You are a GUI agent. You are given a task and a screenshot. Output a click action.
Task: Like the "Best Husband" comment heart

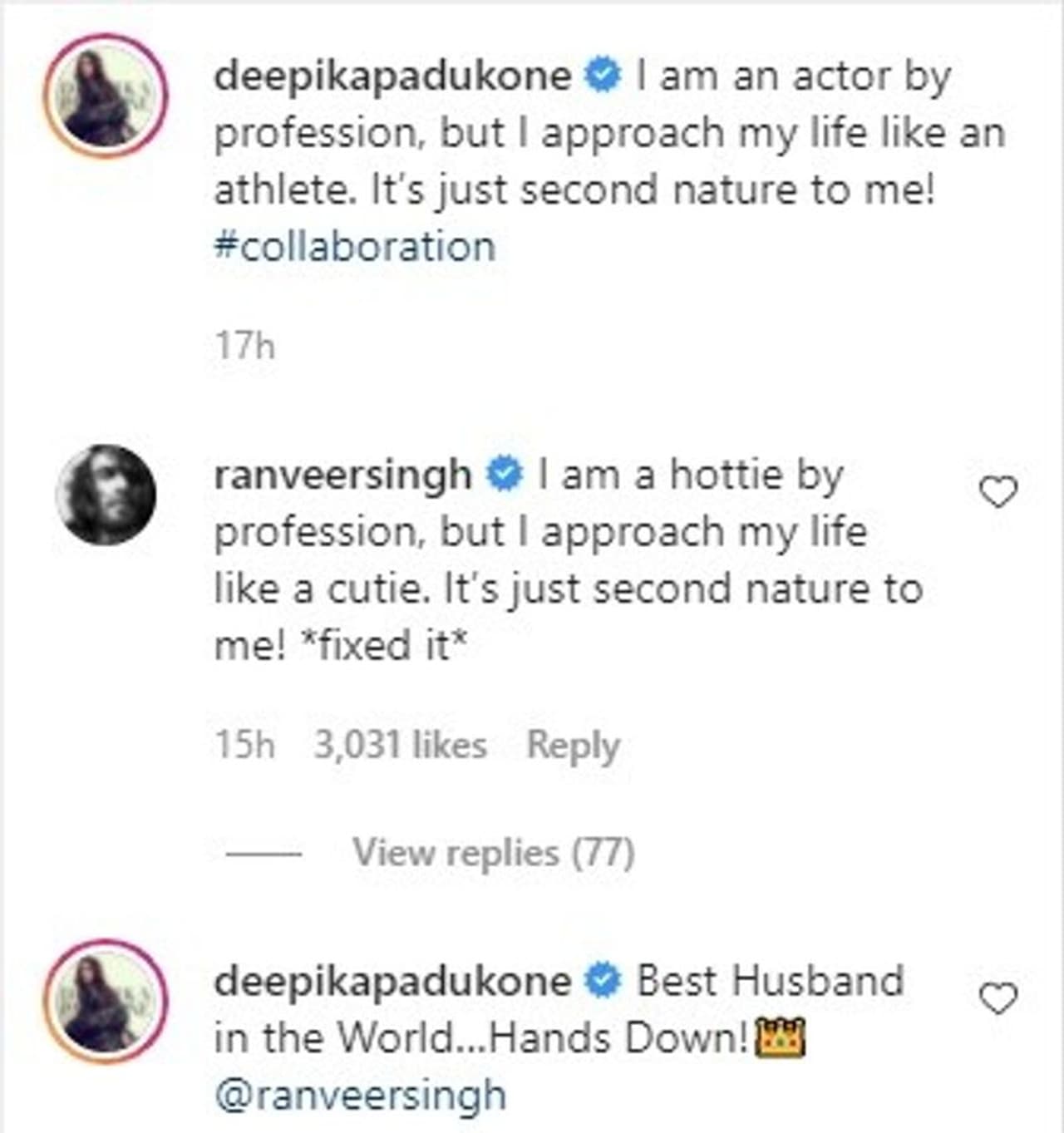998,998
